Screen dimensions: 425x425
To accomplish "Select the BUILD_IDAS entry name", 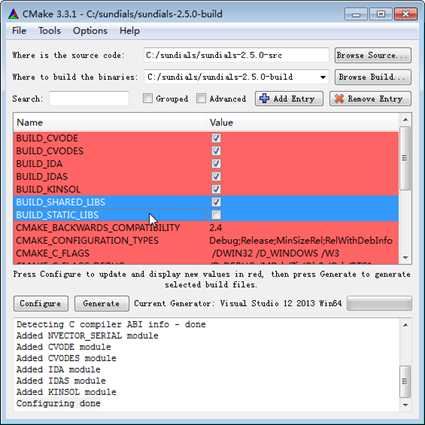I will 42,177.
